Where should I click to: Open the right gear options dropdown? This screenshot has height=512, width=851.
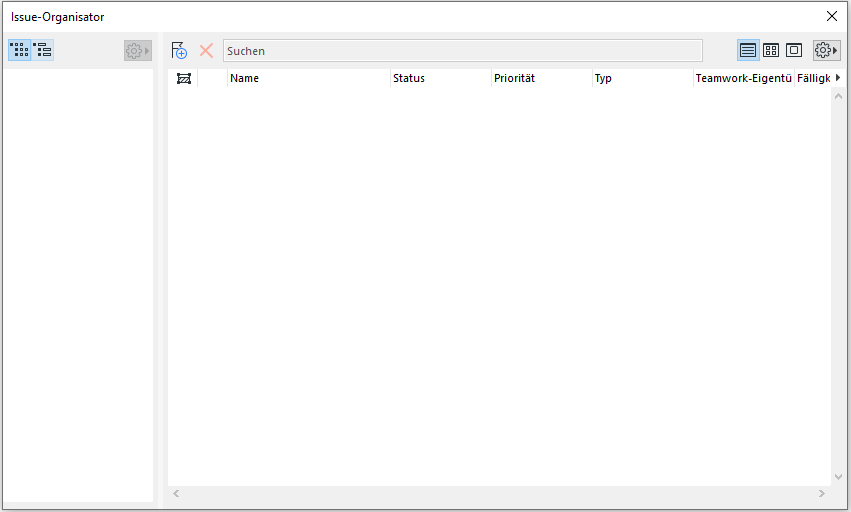click(826, 50)
